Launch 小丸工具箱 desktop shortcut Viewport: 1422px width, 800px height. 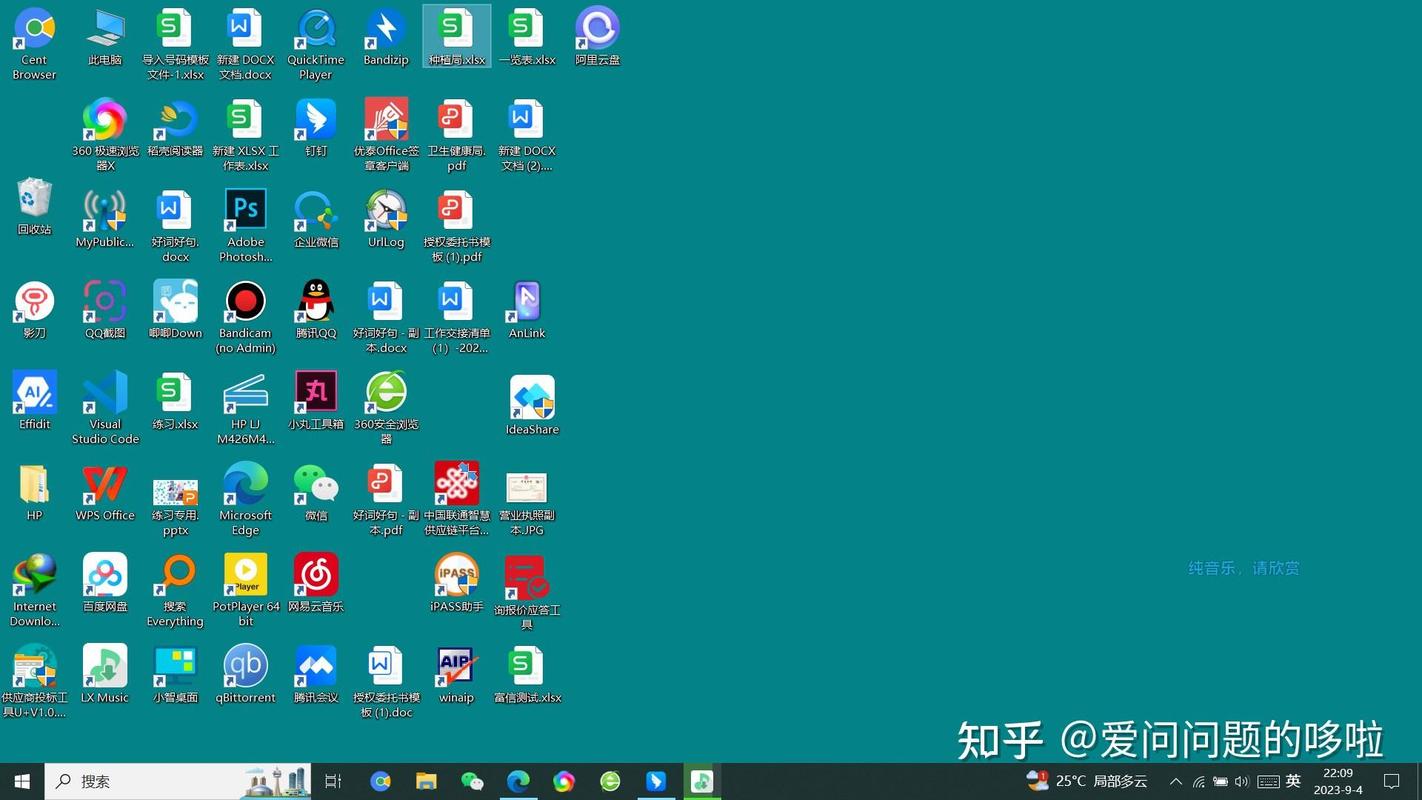coord(316,393)
